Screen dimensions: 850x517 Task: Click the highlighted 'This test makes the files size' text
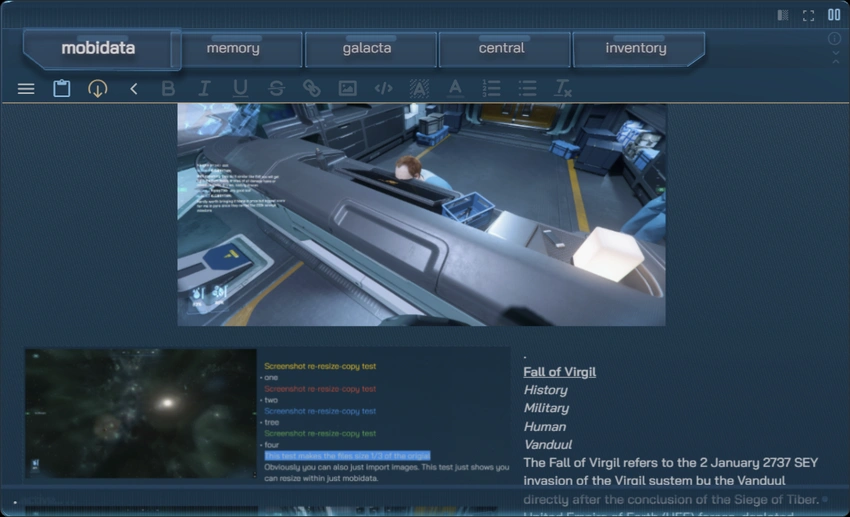(x=347, y=455)
